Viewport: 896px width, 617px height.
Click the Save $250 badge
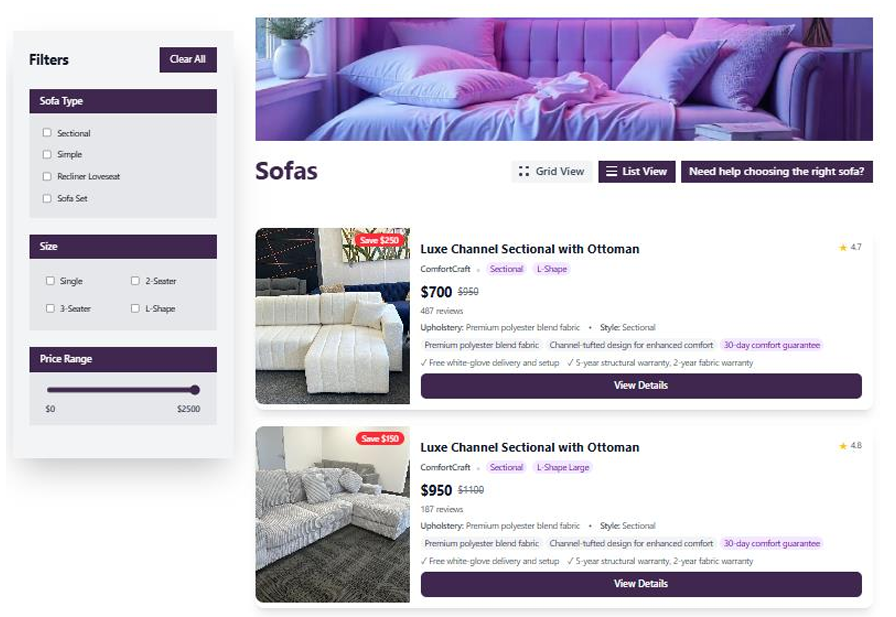point(379,240)
